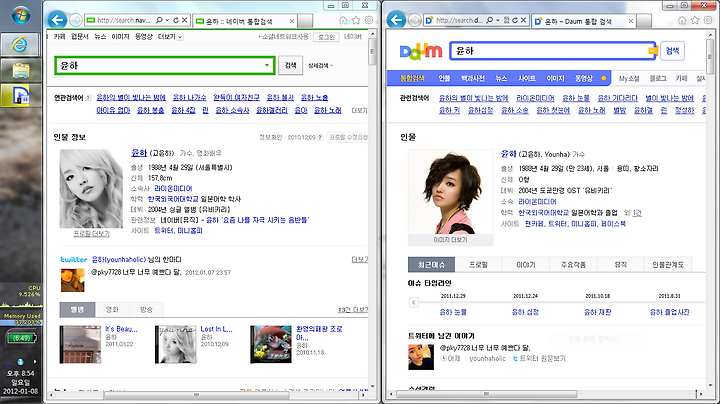Screen dimensions: 720x404
Task: Click the Internet Explorer taskbar icon
Action: click(x=21, y=45)
